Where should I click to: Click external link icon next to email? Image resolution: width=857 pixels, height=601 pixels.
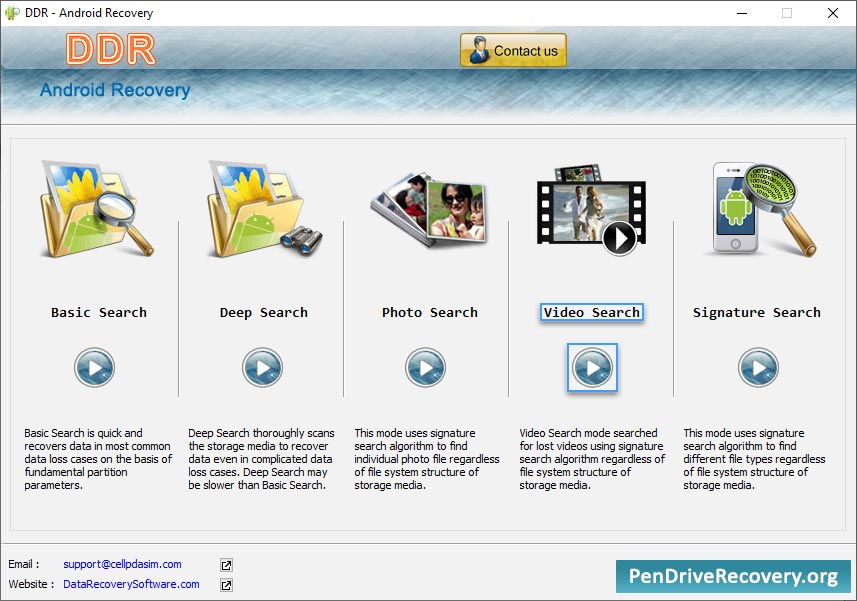[226, 565]
